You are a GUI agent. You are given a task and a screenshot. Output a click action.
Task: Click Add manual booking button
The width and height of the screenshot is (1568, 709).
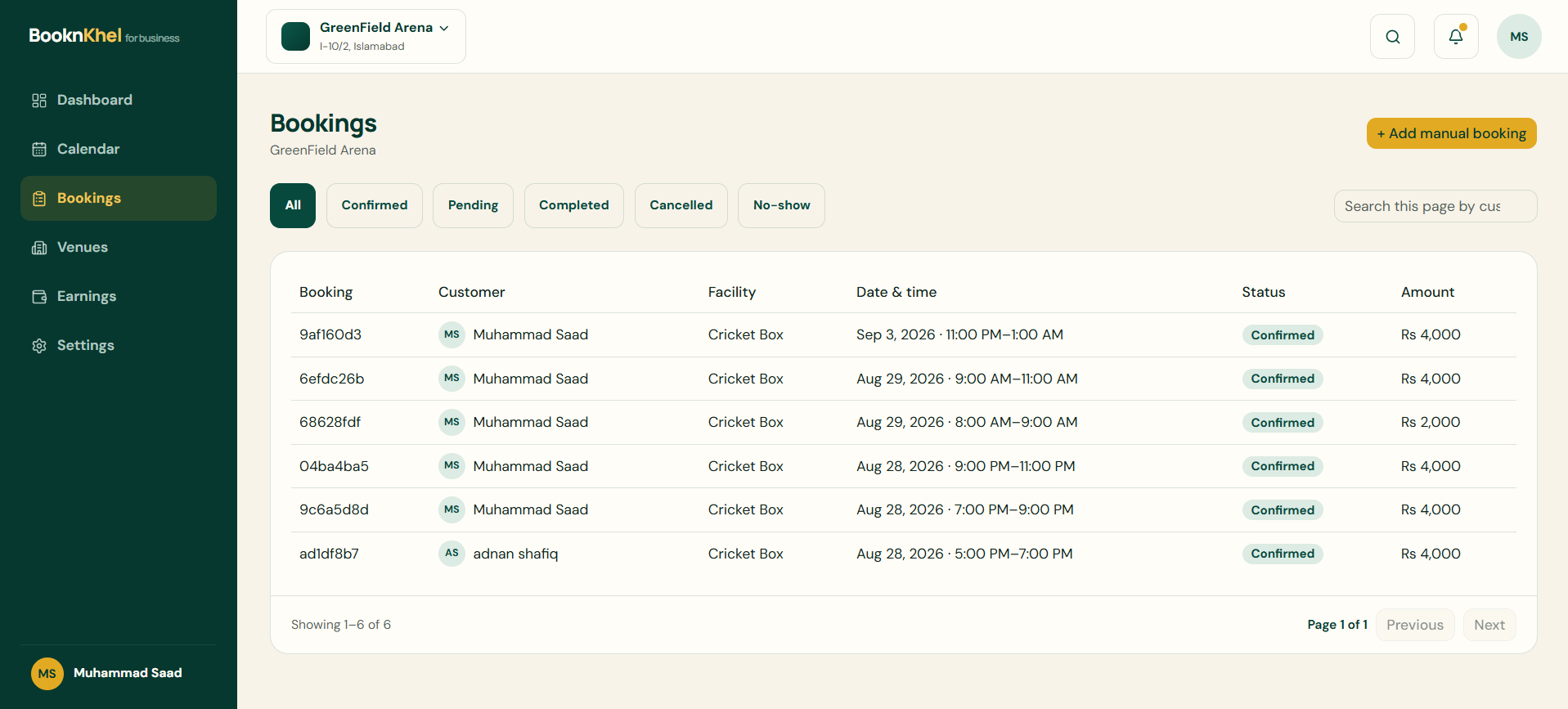pyautogui.click(x=1452, y=133)
